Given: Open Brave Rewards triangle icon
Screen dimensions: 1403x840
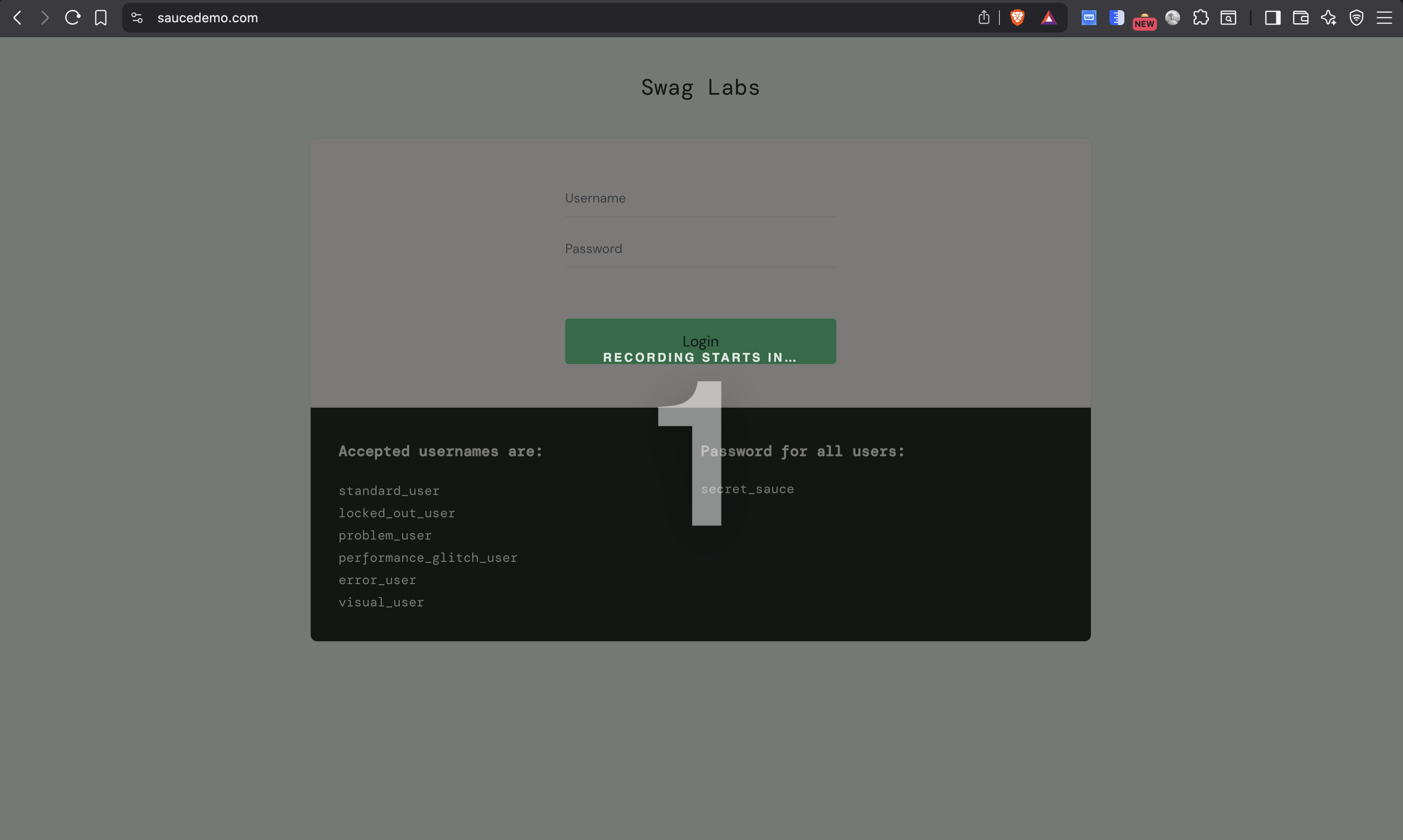Looking at the screenshot, I should click(1049, 18).
